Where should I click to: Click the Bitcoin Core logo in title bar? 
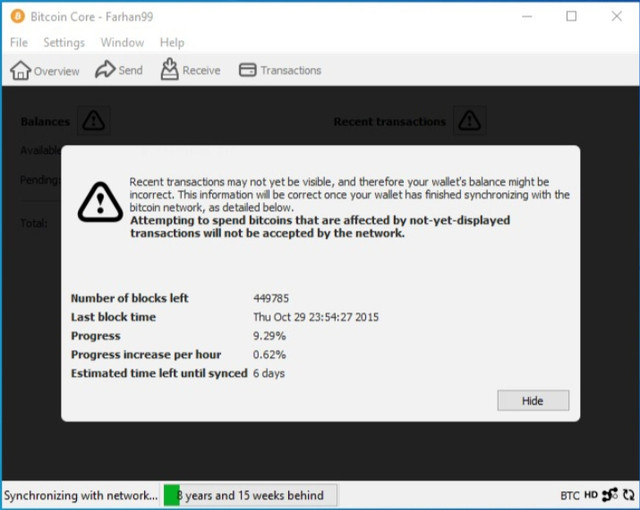pos(18,16)
